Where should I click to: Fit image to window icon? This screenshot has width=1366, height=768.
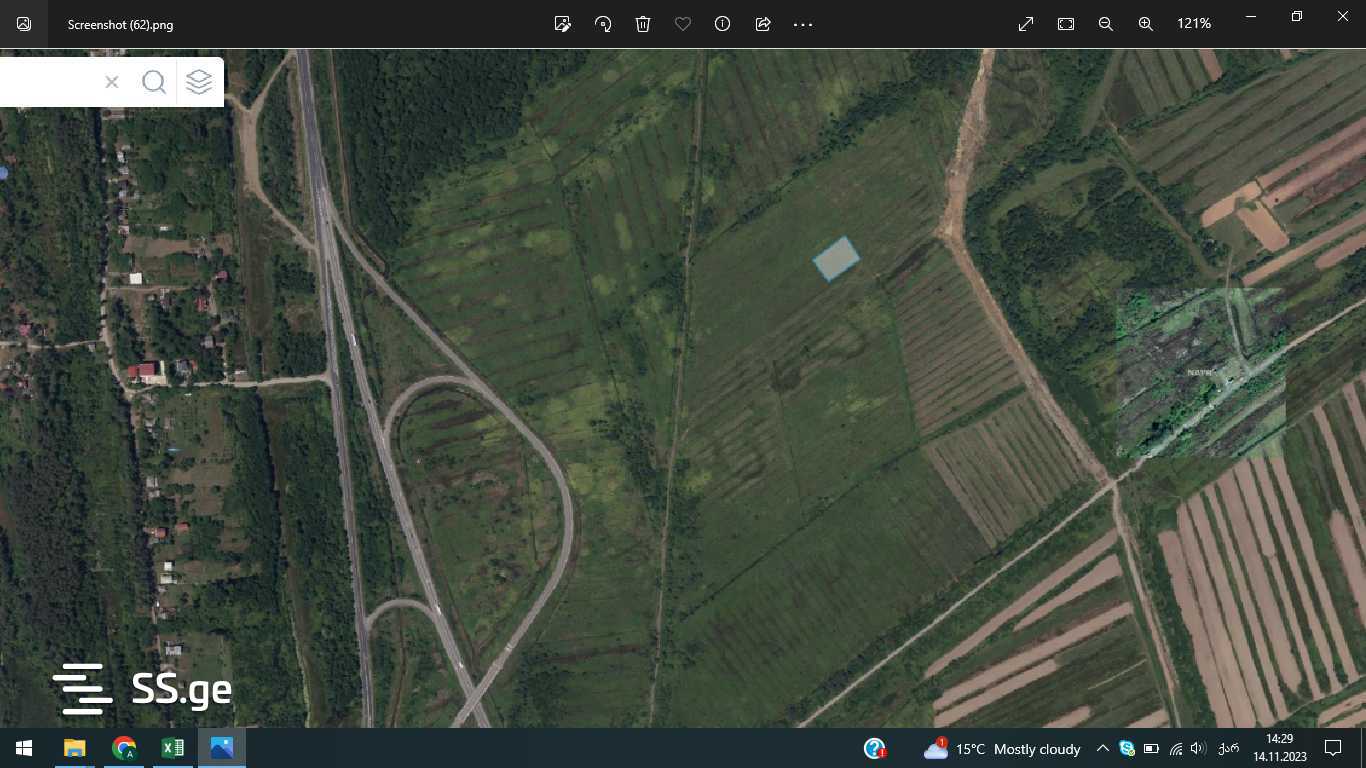click(x=1066, y=24)
